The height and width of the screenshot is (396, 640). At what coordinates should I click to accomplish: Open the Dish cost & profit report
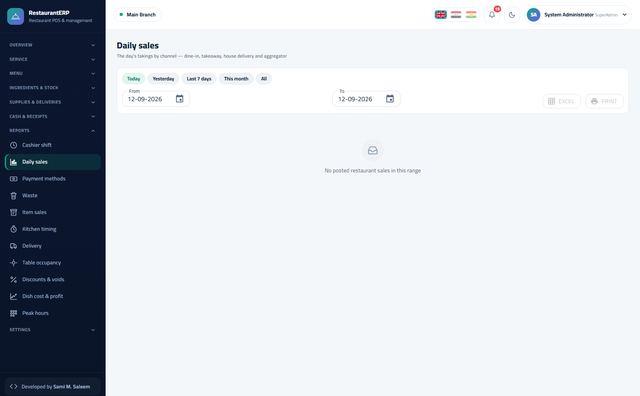pos(53,296)
